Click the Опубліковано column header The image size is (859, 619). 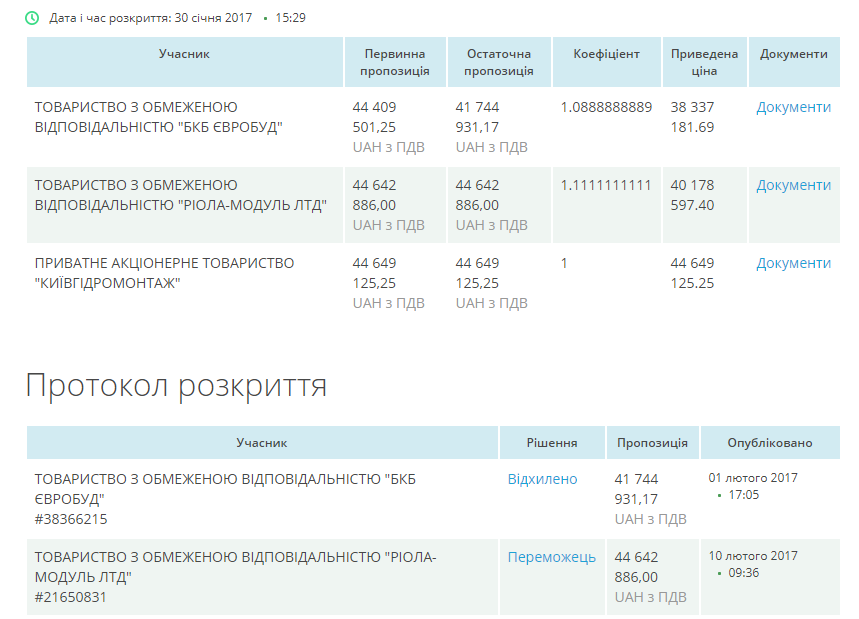(x=770, y=442)
